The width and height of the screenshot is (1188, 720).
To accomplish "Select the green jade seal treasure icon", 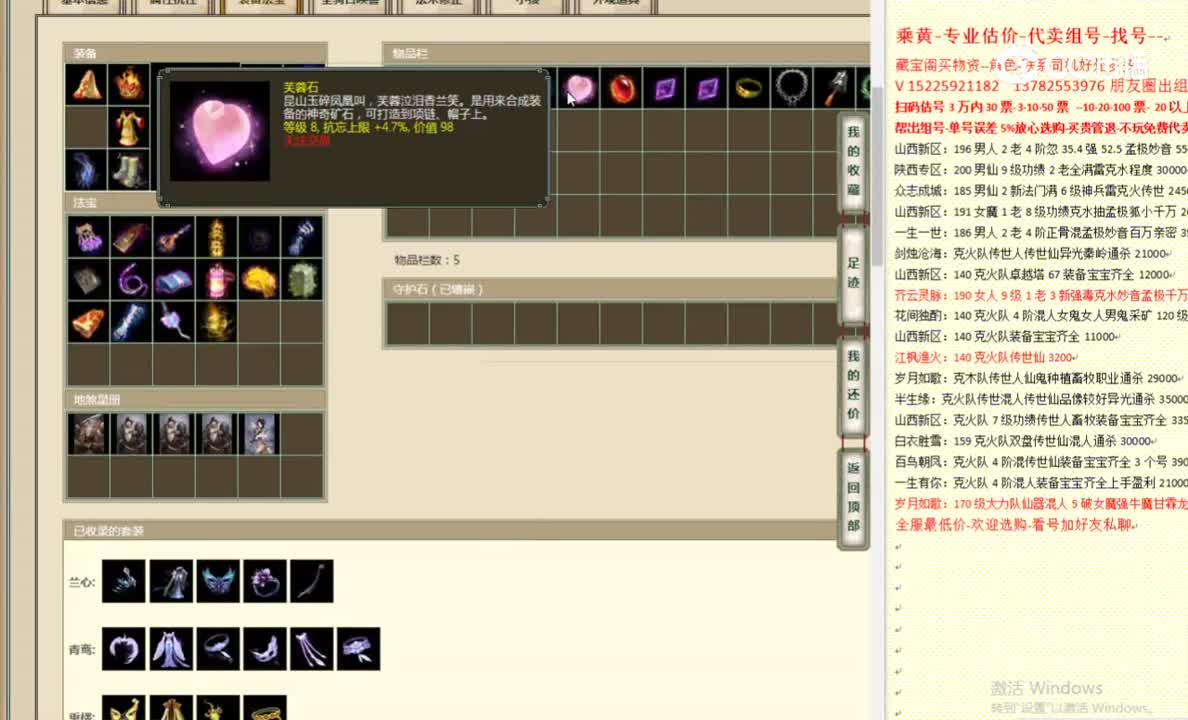I will click(302, 280).
